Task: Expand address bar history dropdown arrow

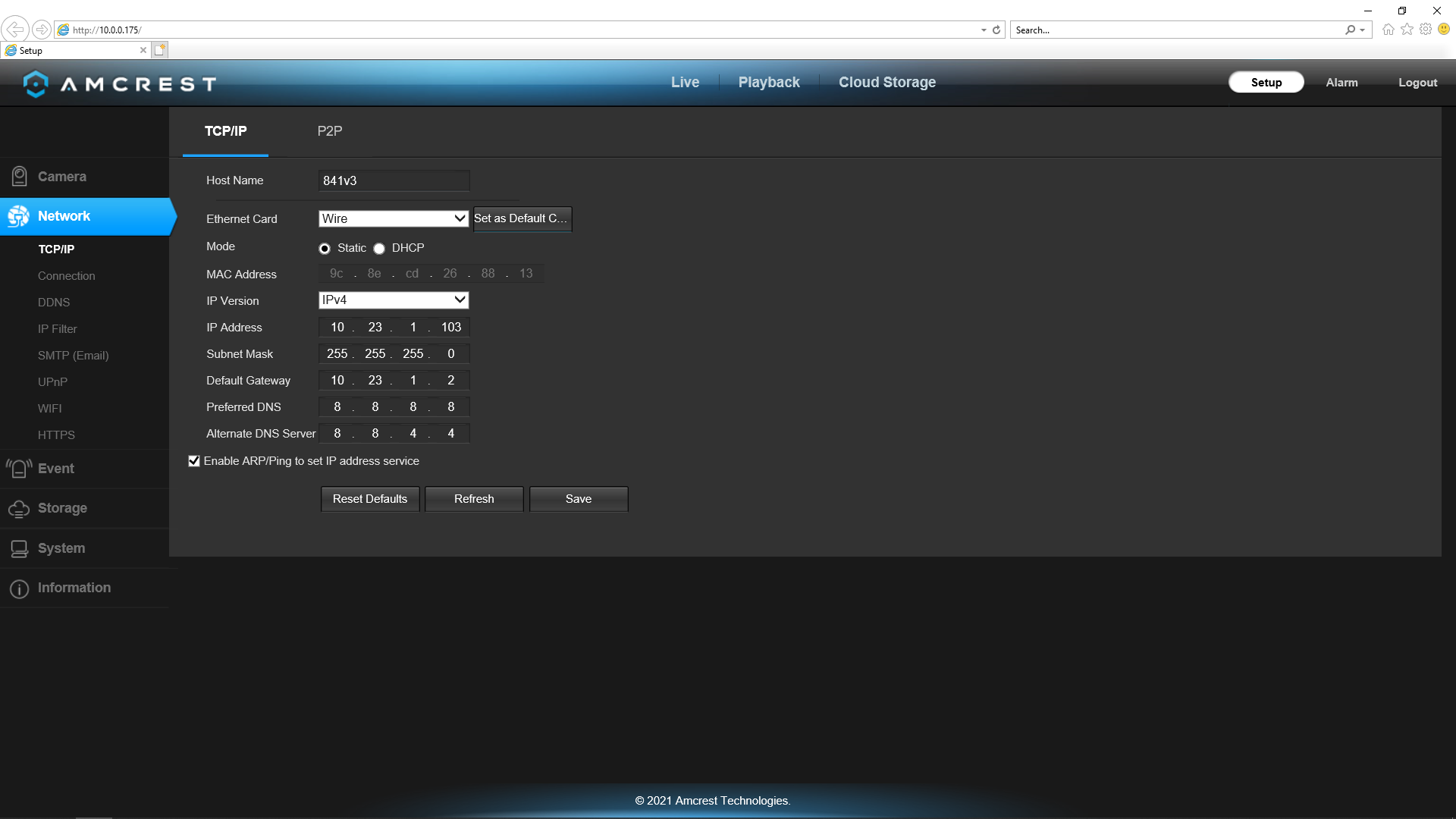Action: point(984,30)
